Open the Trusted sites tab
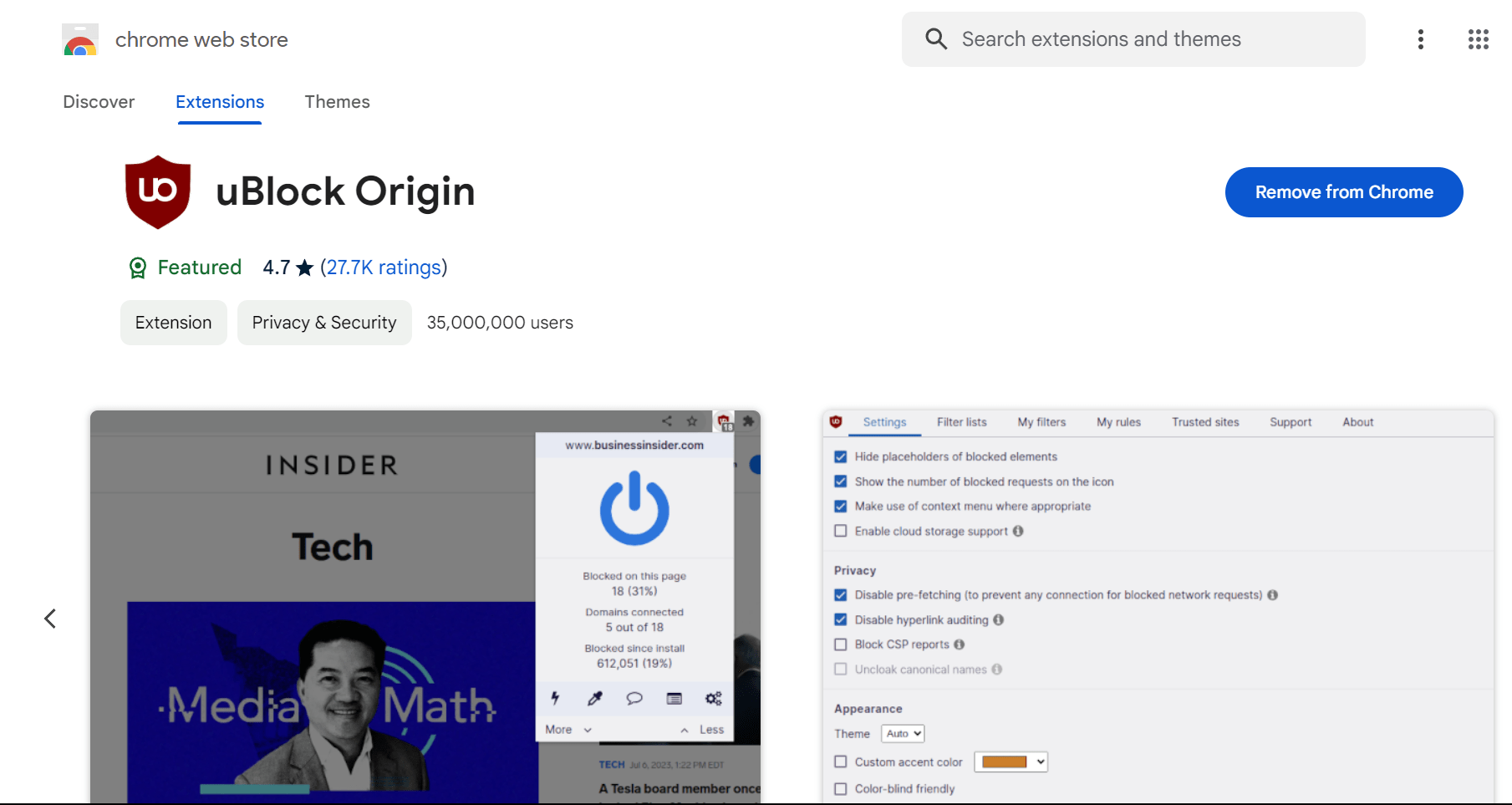1512x805 pixels. click(x=1205, y=422)
